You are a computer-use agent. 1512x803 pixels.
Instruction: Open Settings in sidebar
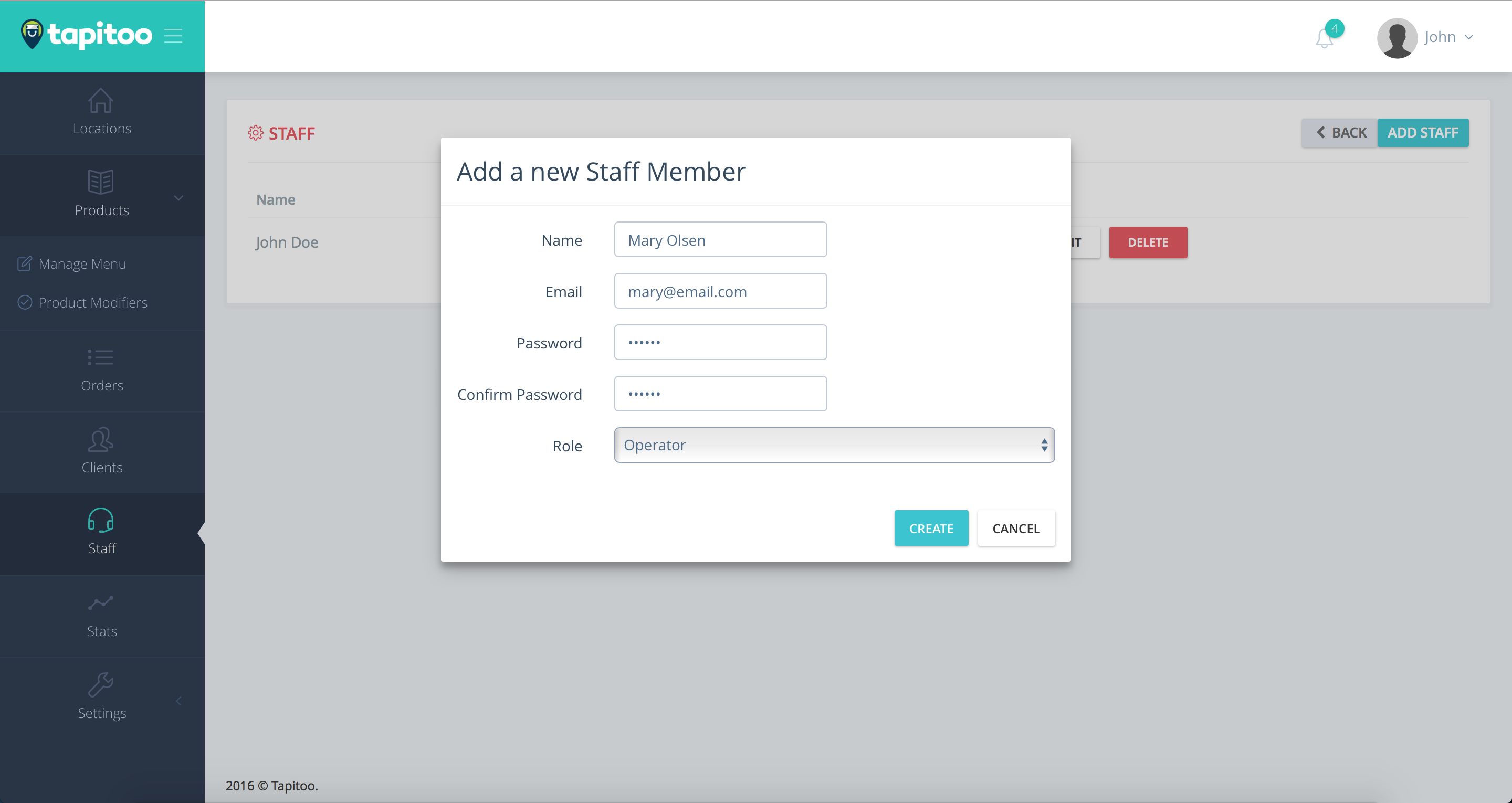[x=102, y=698]
